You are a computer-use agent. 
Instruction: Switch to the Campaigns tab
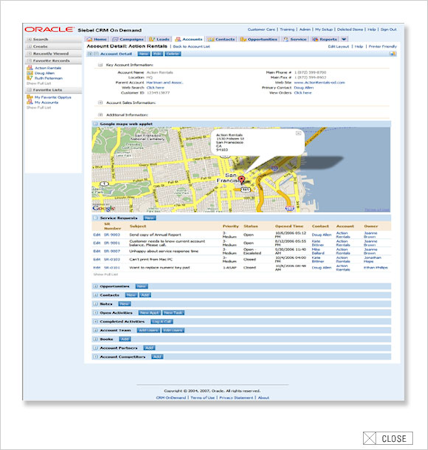point(128,39)
